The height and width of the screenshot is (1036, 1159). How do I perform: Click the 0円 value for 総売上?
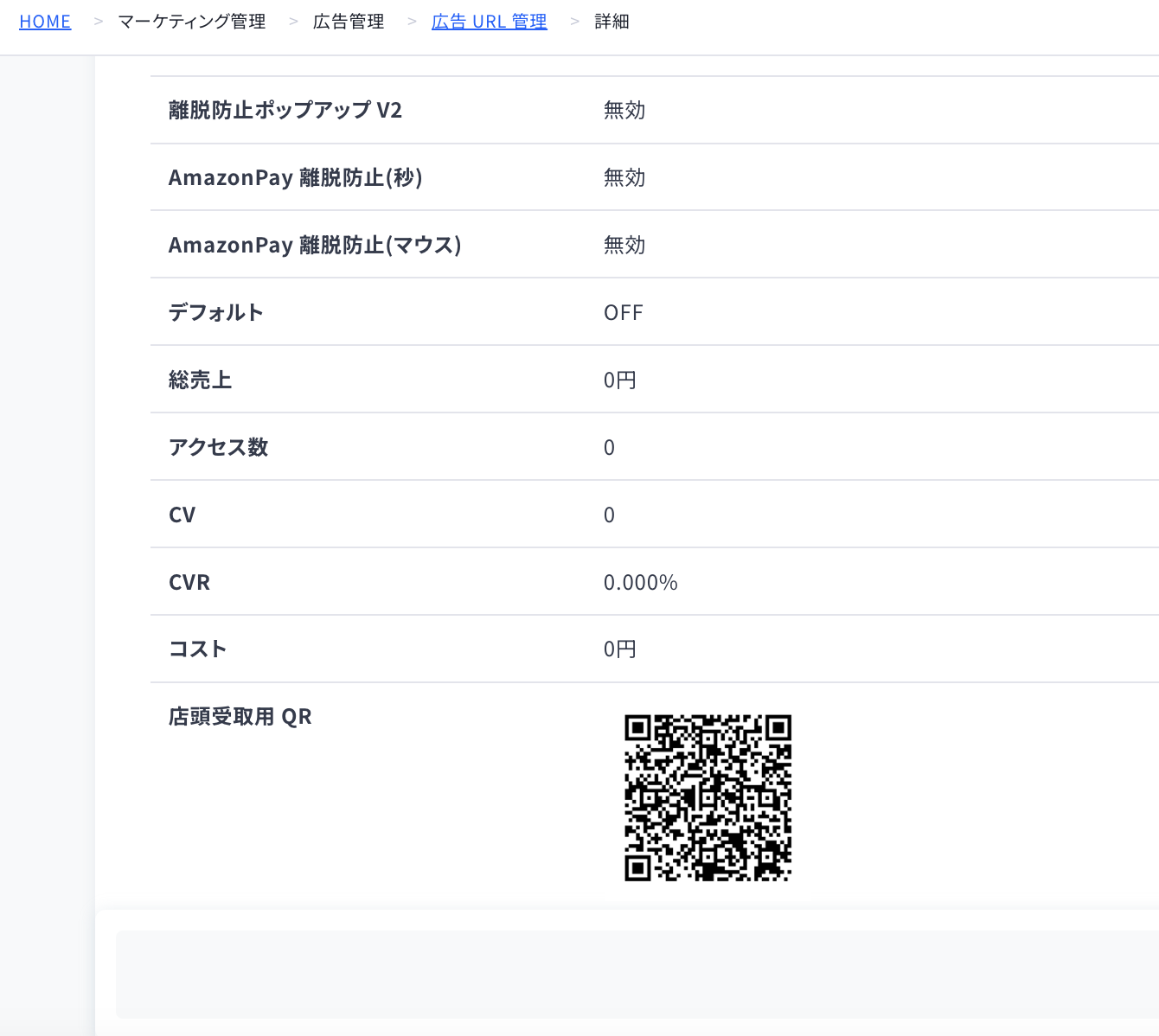620,380
